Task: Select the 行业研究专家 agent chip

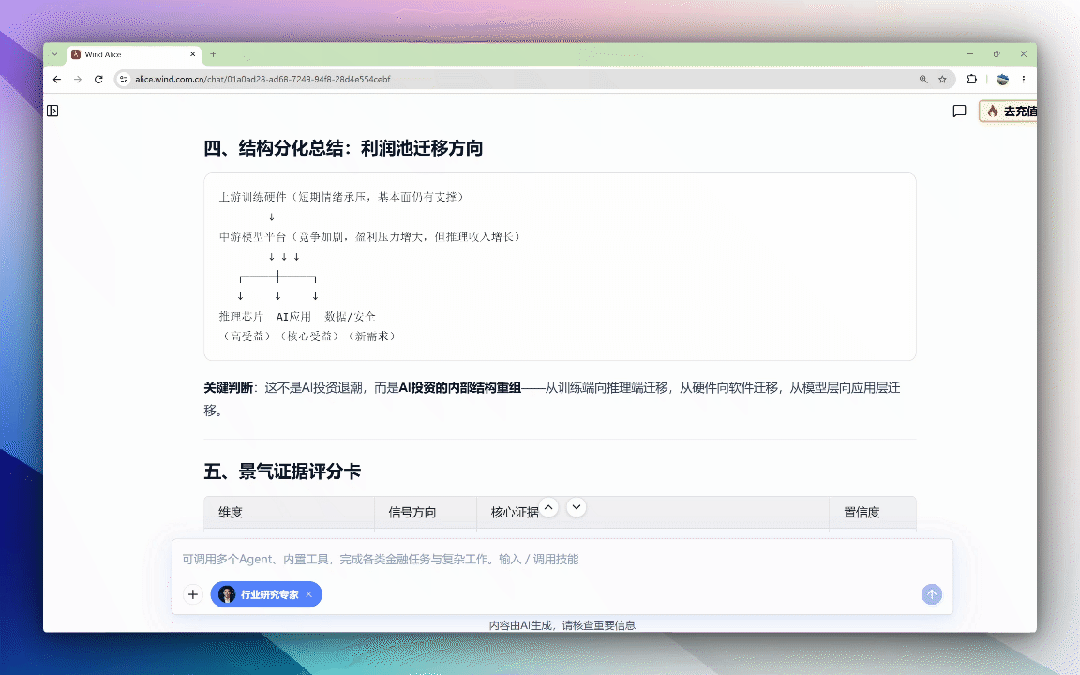Action: tap(266, 594)
